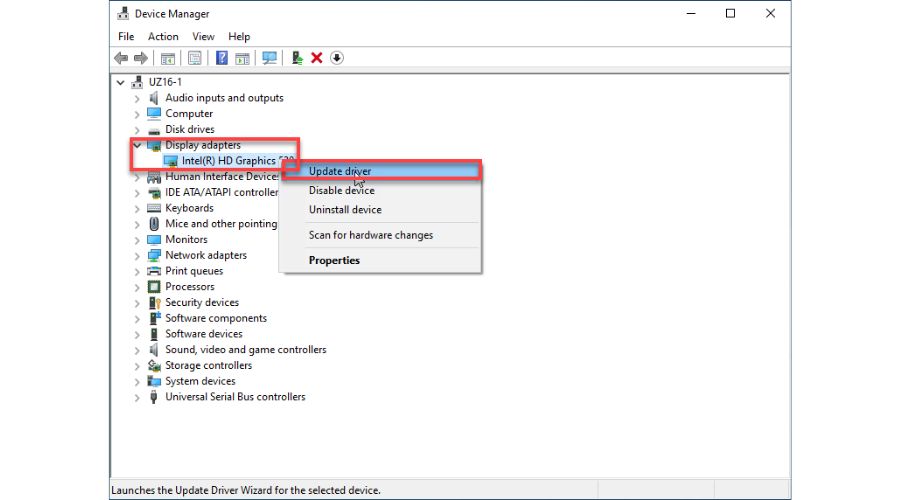Open Help via blue question mark icon
The width and height of the screenshot is (900, 500).
coord(222,58)
